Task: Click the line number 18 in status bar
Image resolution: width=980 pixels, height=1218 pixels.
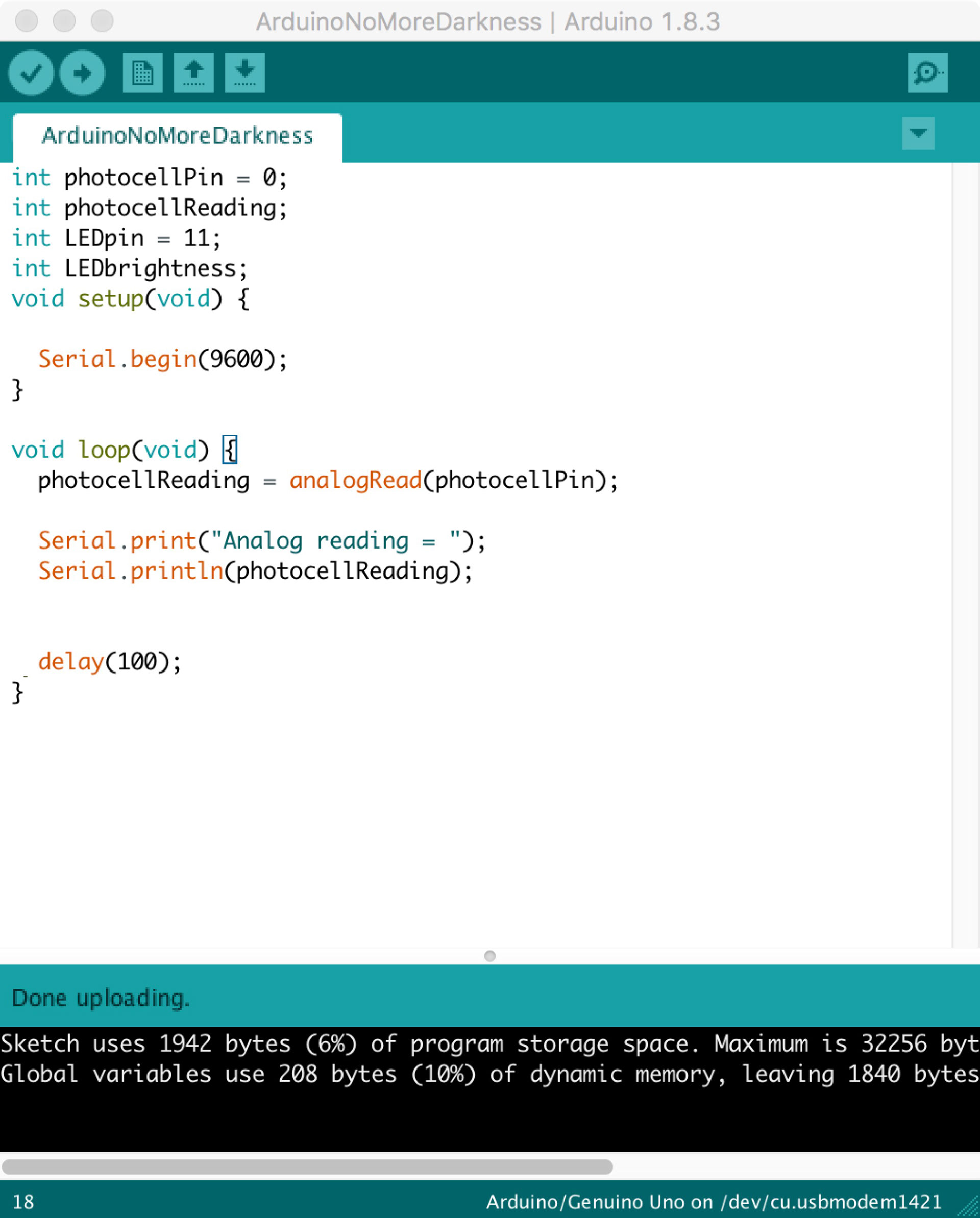Action: click(23, 1202)
